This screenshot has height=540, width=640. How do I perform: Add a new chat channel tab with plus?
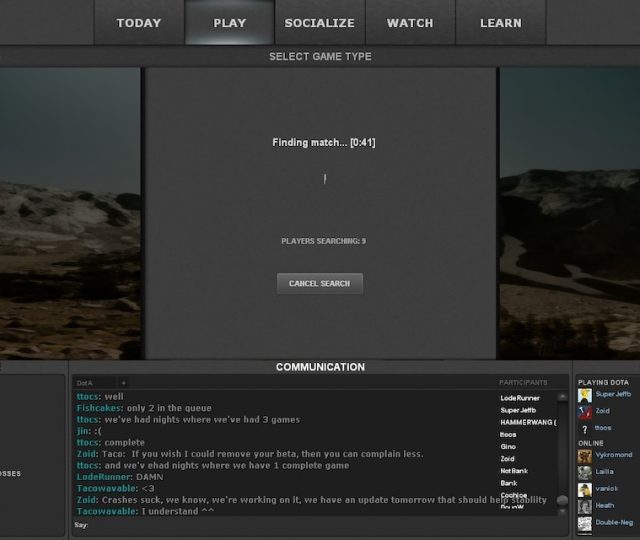124,383
